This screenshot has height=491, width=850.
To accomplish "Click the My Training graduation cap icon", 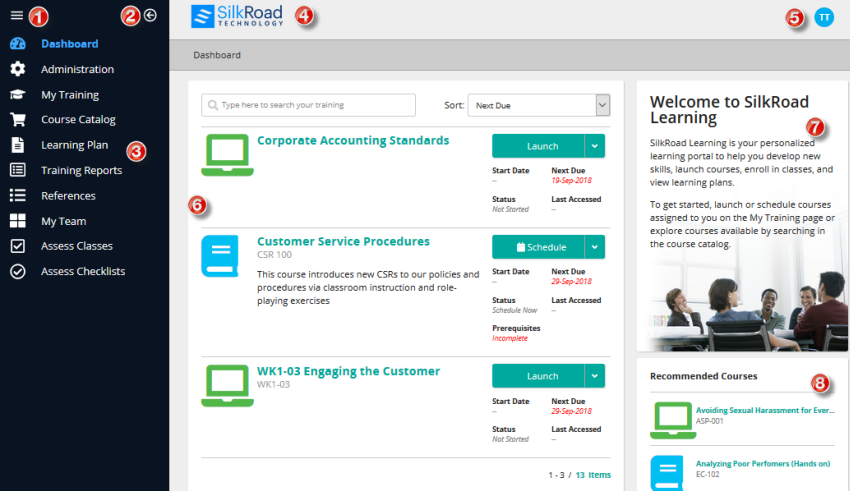I will (x=17, y=94).
